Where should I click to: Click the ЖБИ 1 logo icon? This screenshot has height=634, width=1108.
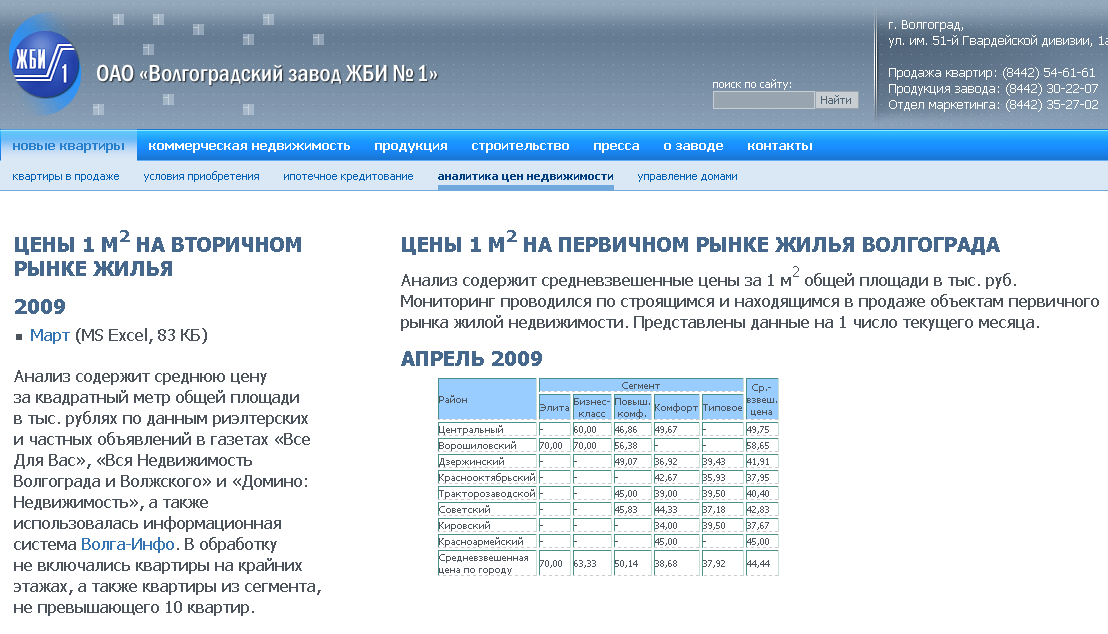(x=46, y=65)
